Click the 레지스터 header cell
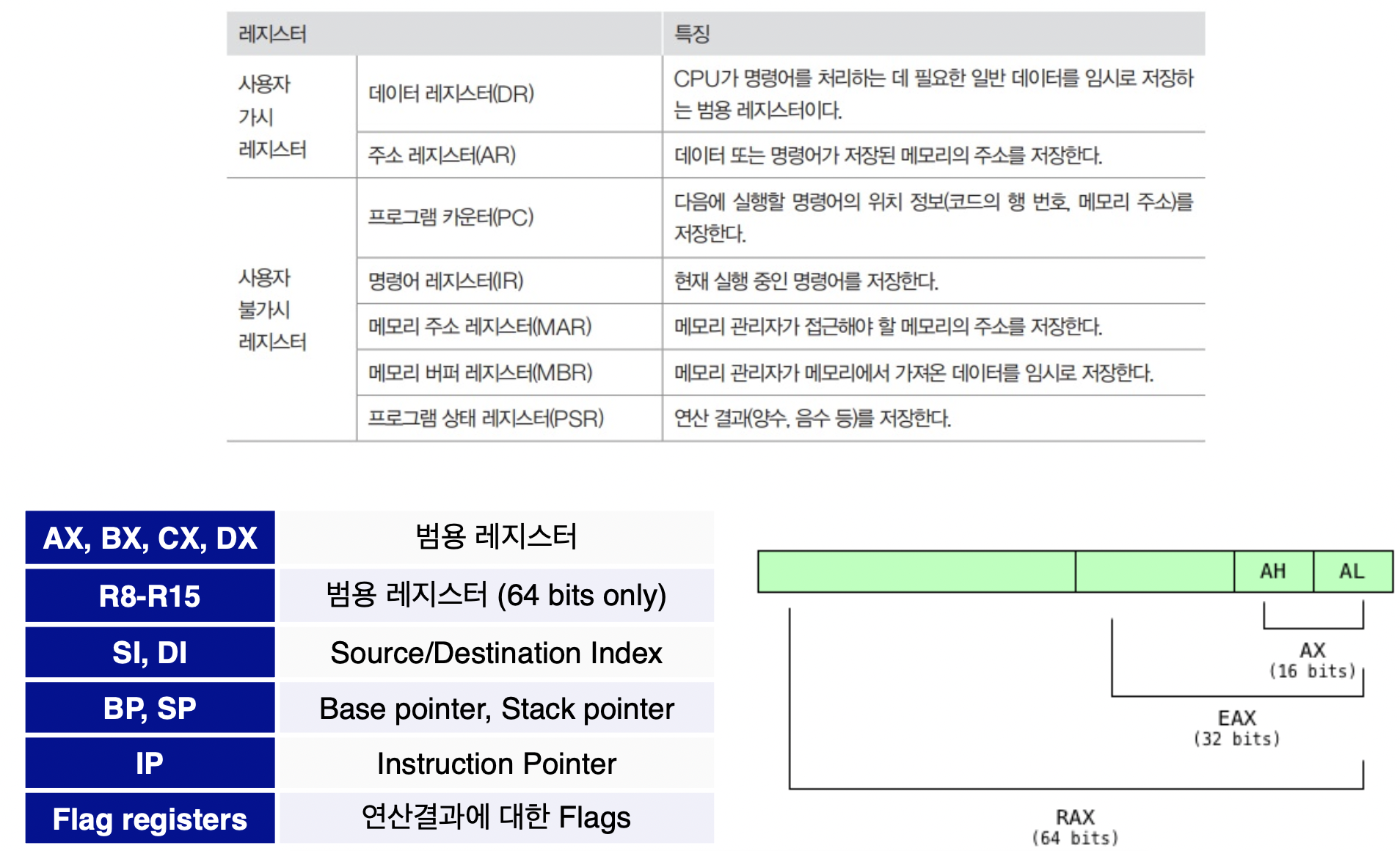This screenshot has height=851, width=1400. [444, 34]
